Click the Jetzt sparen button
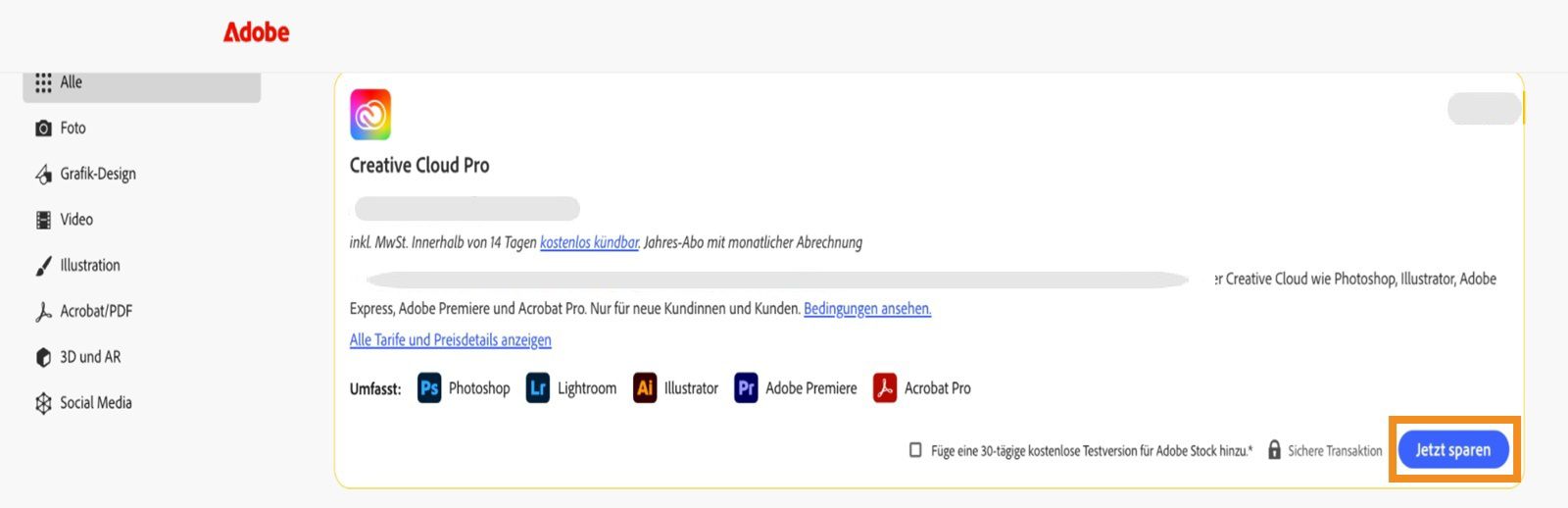This screenshot has height=508, width=1568. coord(1453,450)
